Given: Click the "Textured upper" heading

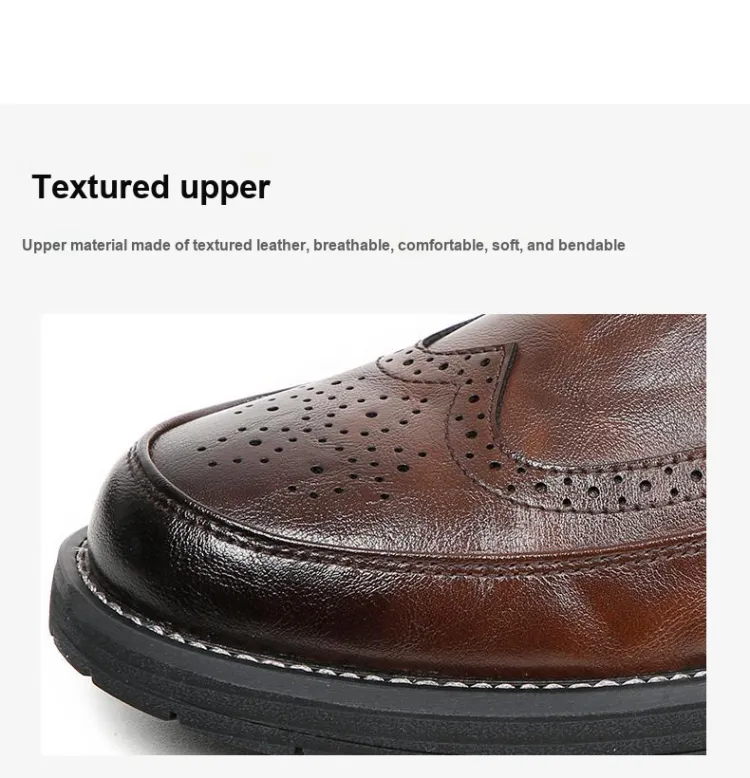Looking at the screenshot, I should tap(151, 188).
